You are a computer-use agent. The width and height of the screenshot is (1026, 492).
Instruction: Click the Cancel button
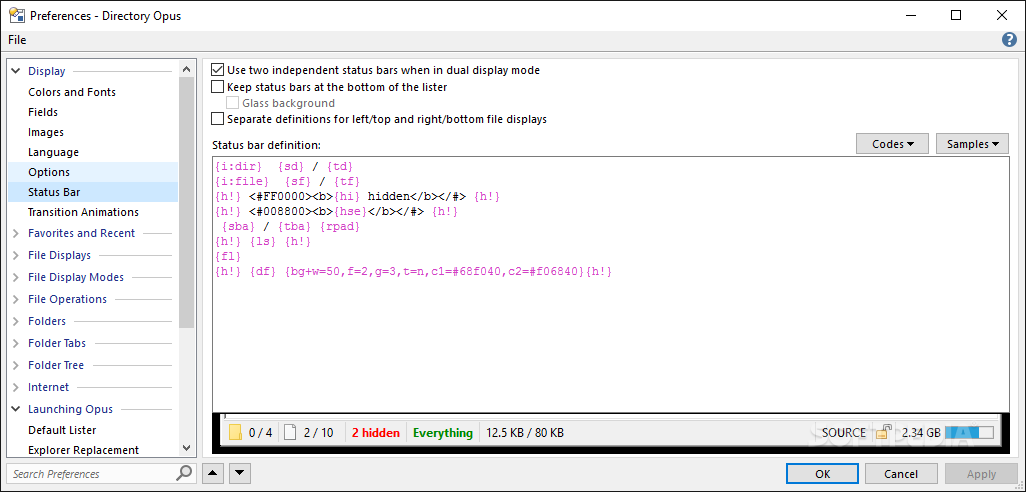901,474
